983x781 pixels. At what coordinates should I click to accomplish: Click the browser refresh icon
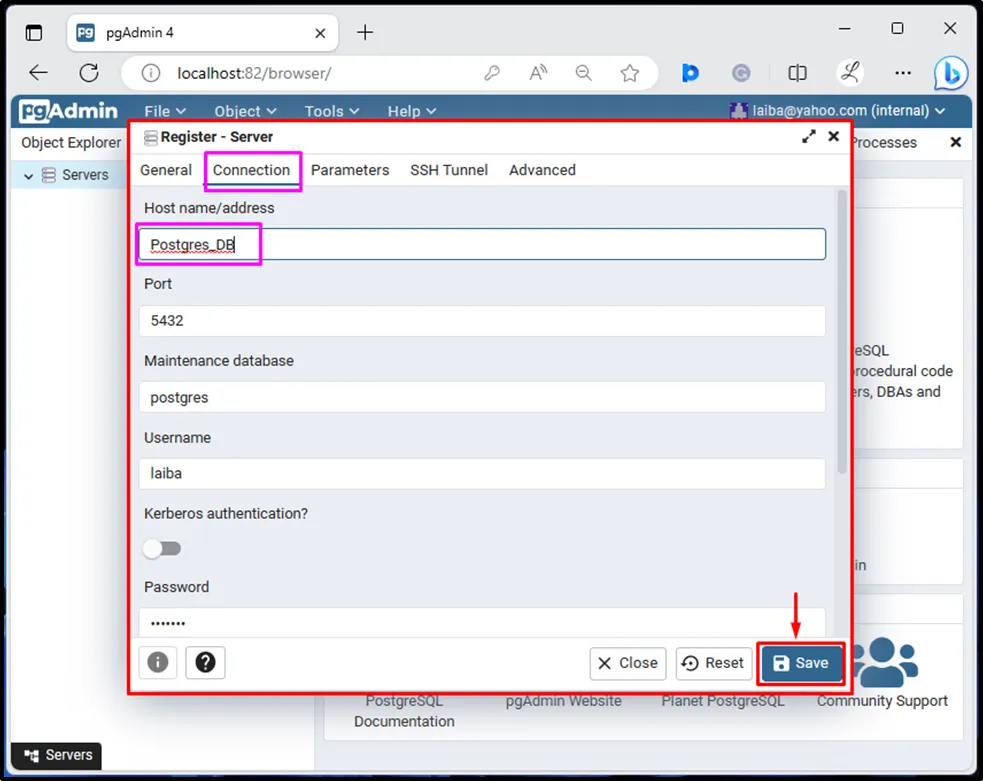pos(89,73)
